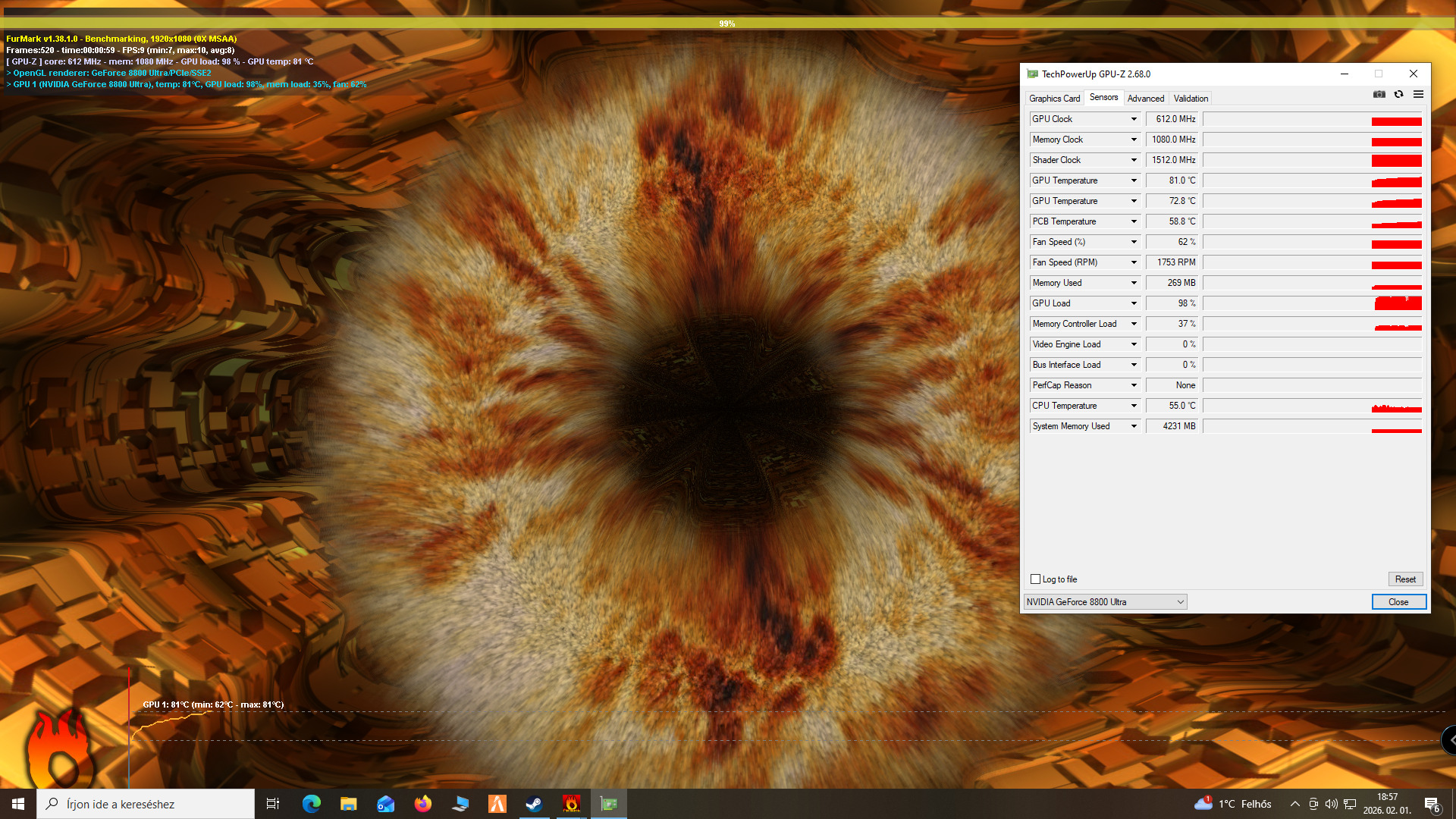Viewport: 1456px width, 819px height.
Task: Click the GPU-Z refresh icon
Action: [1398, 95]
